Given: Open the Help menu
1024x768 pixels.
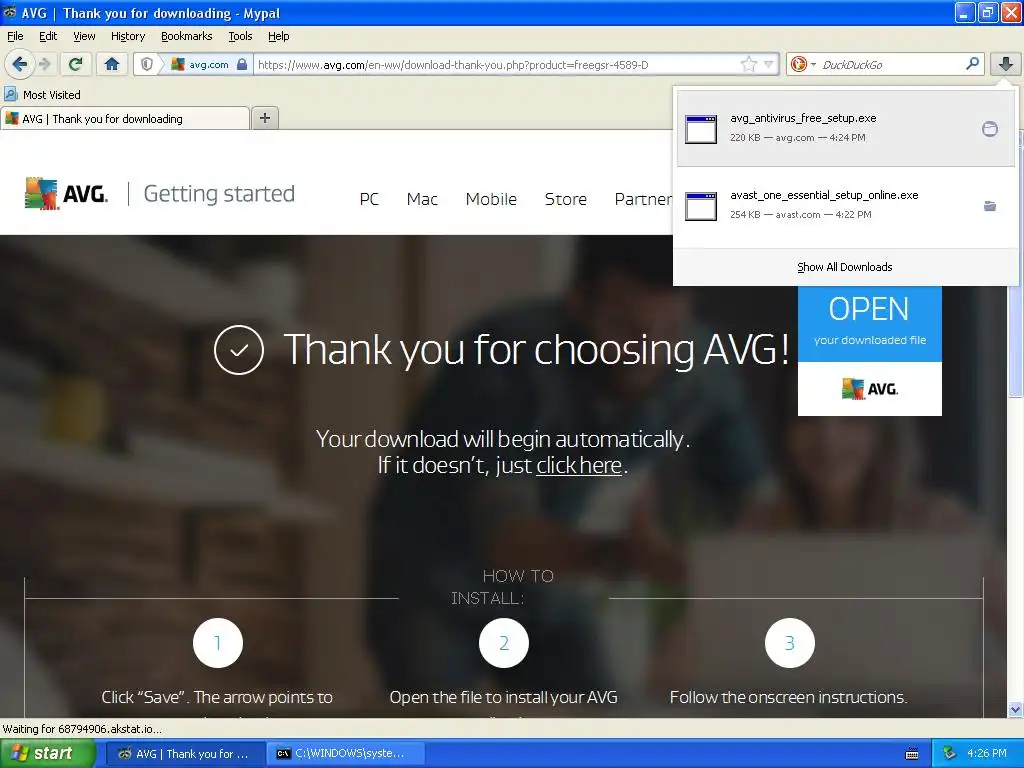Looking at the screenshot, I should [279, 36].
